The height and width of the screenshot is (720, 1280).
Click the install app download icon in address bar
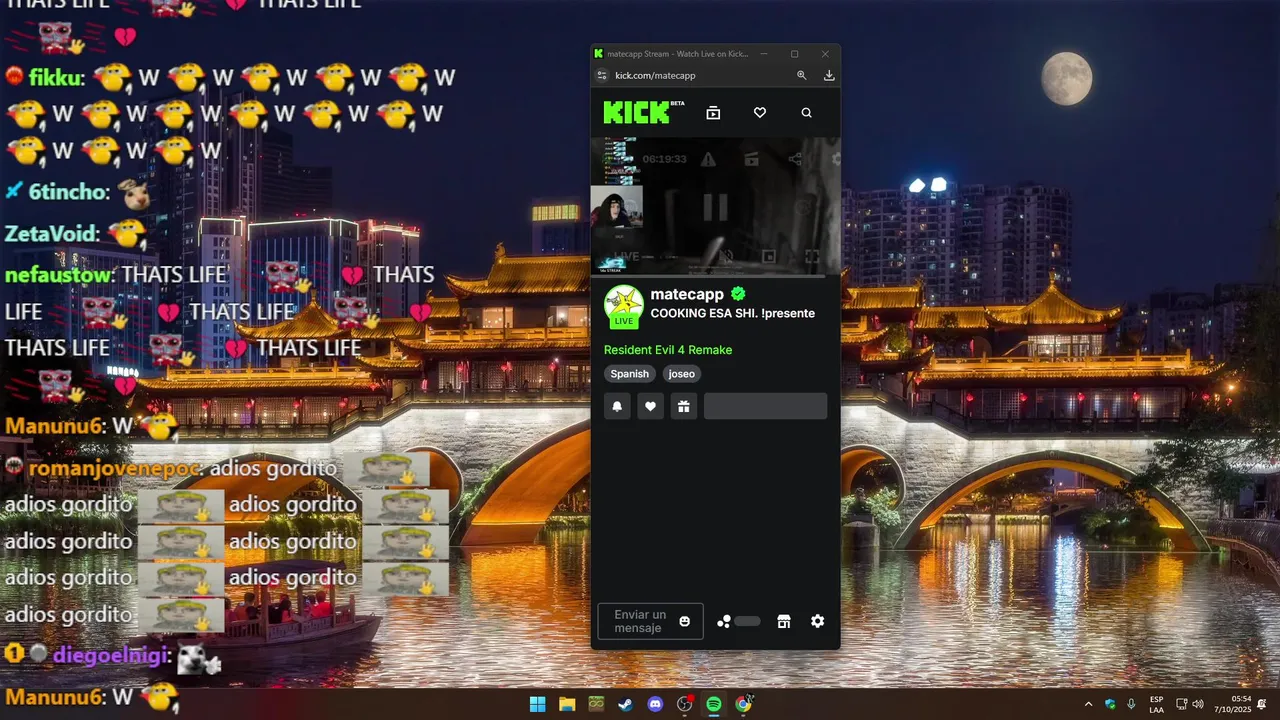coord(829,75)
